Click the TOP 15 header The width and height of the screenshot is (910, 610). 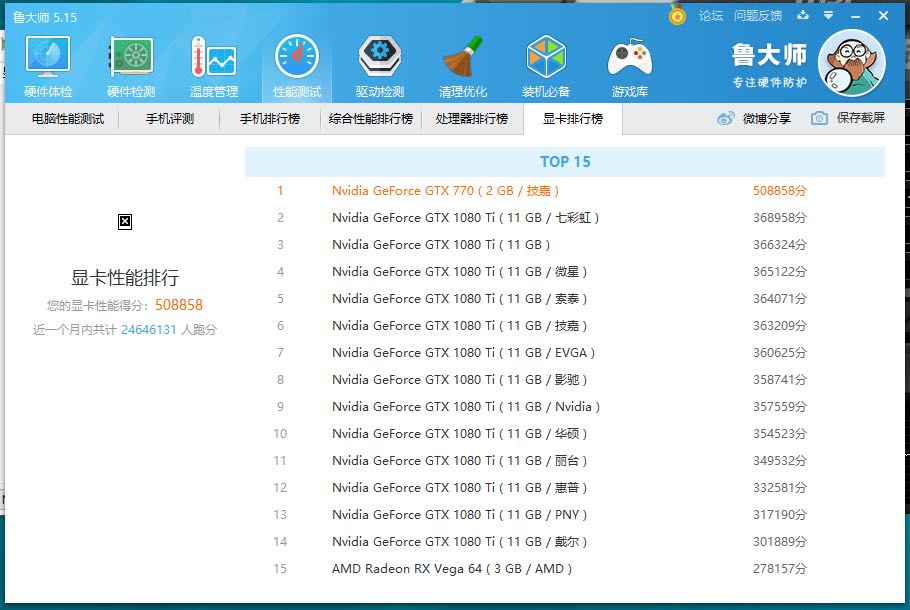click(x=565, y=162)
